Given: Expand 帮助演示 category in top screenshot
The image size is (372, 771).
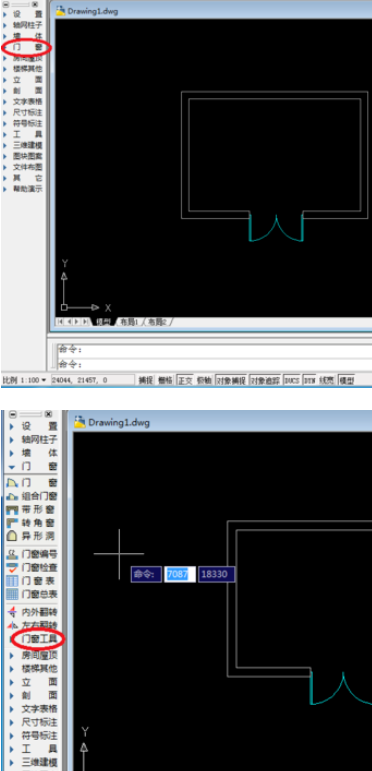Looking at the screenshot, I should (23, 189).
